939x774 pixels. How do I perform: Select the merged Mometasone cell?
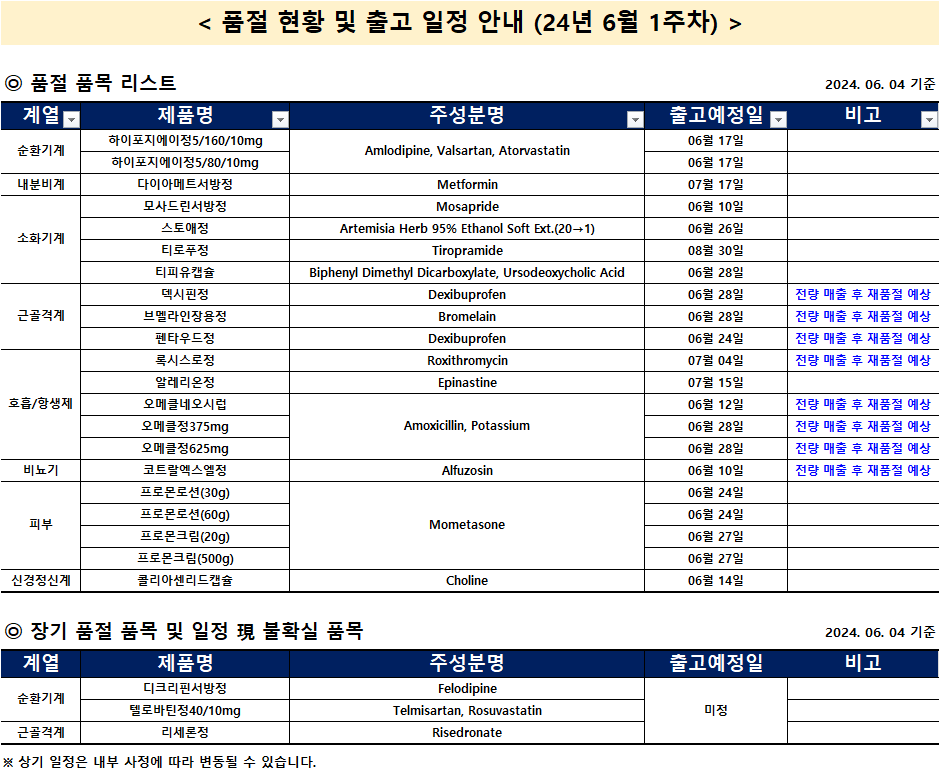pos(467,525)
